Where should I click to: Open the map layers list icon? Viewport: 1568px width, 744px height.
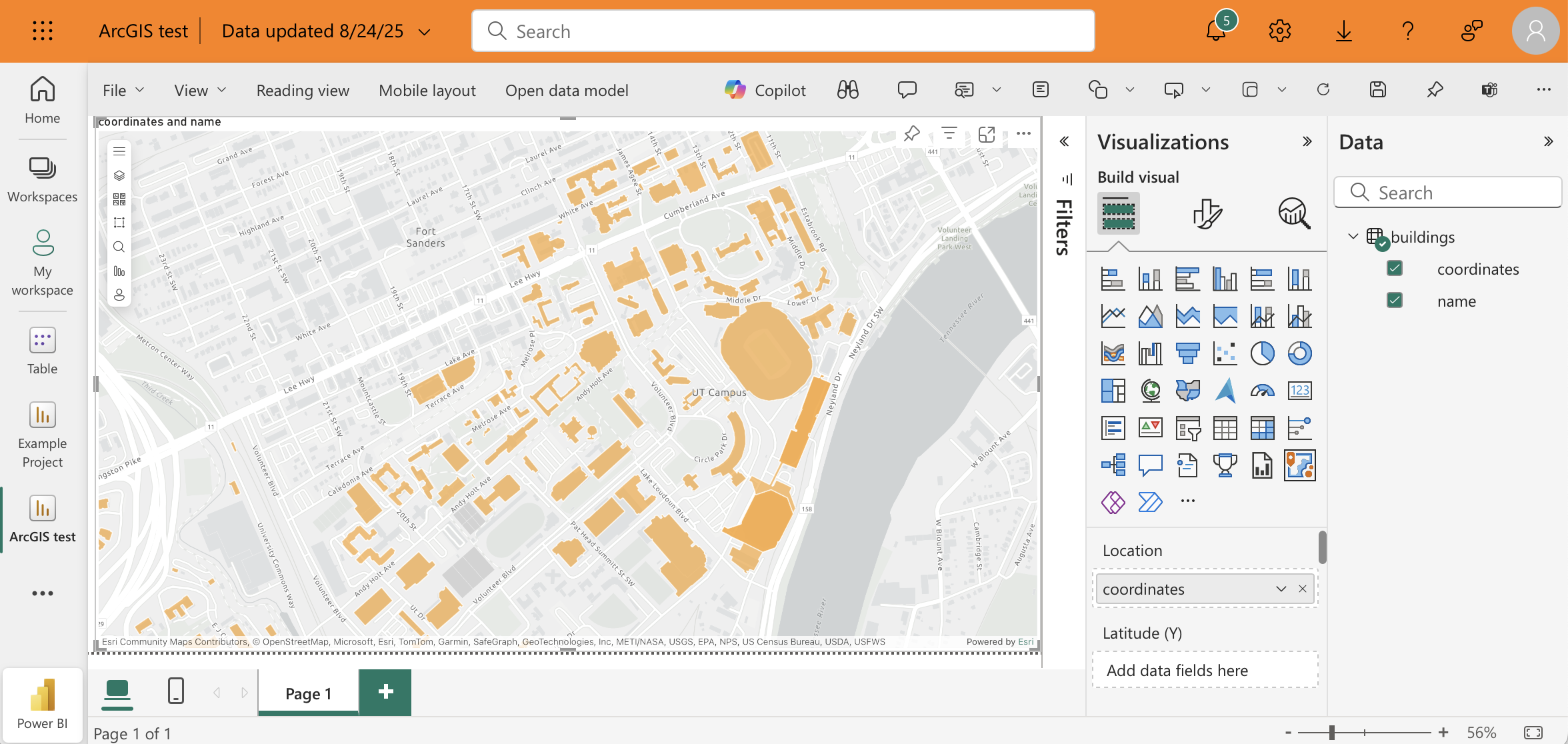click(119, 175)
